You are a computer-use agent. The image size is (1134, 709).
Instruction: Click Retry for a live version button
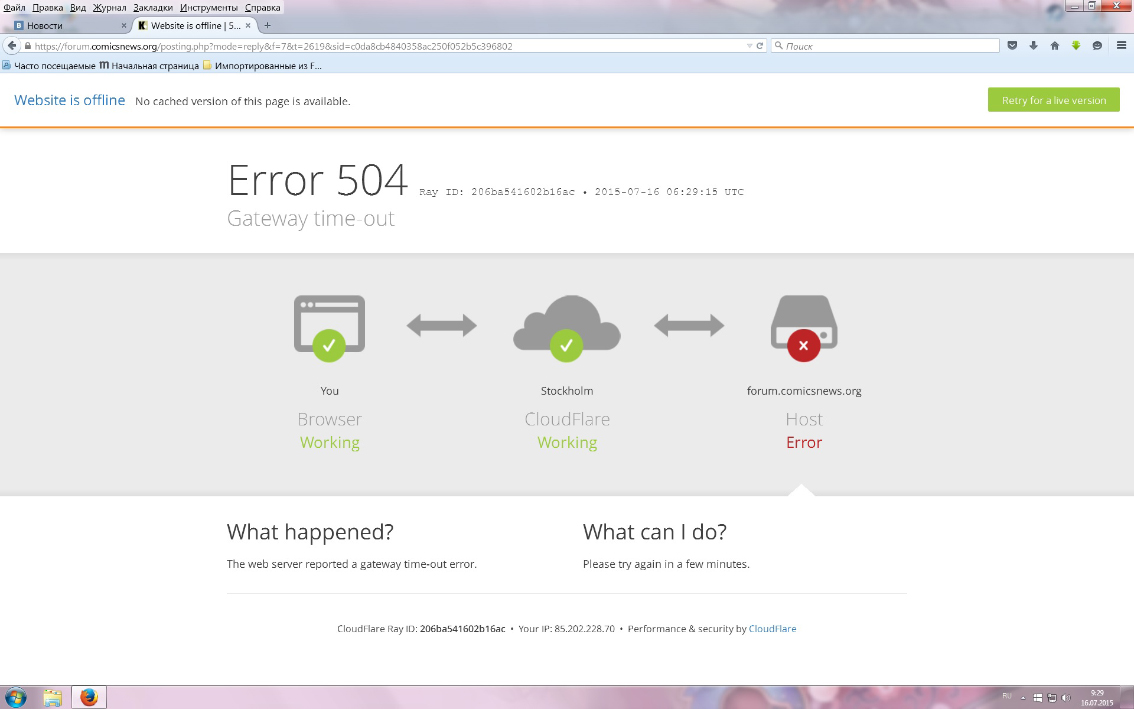tap(1054, 101)
